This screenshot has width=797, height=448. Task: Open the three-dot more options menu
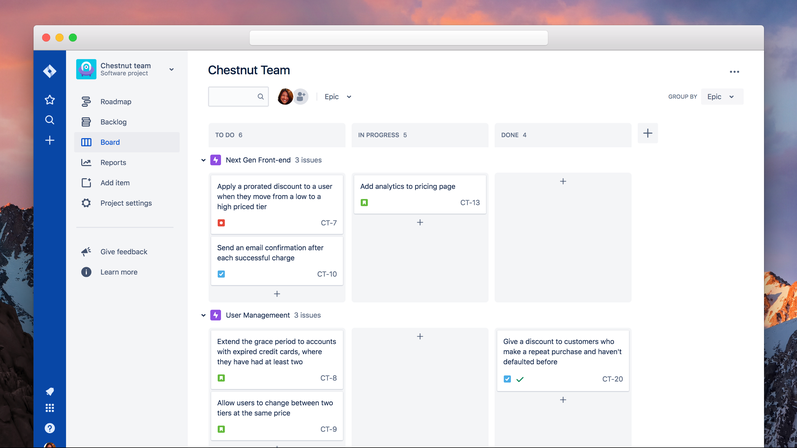734,72
